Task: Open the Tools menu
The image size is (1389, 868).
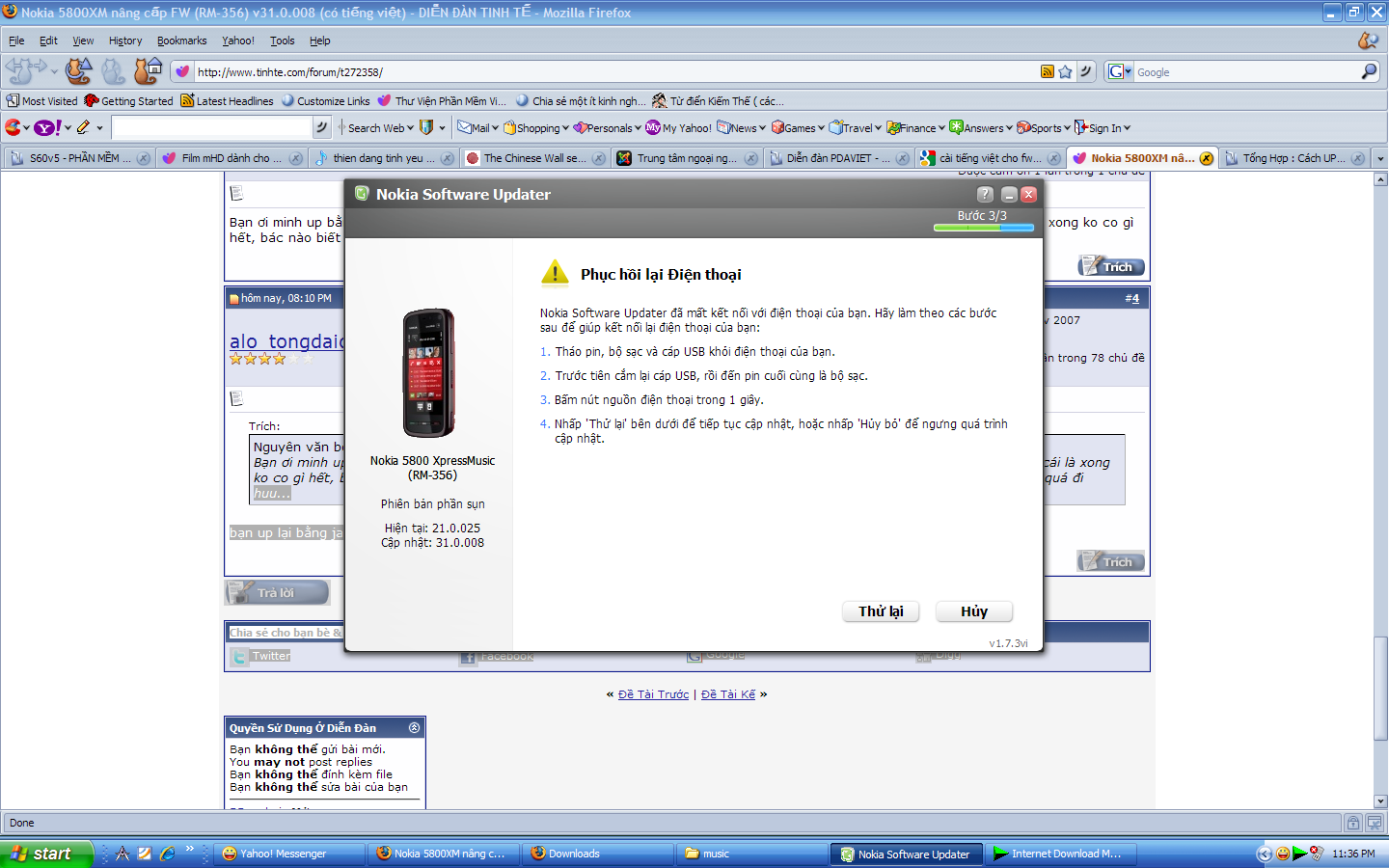Action: click(282, 41)
